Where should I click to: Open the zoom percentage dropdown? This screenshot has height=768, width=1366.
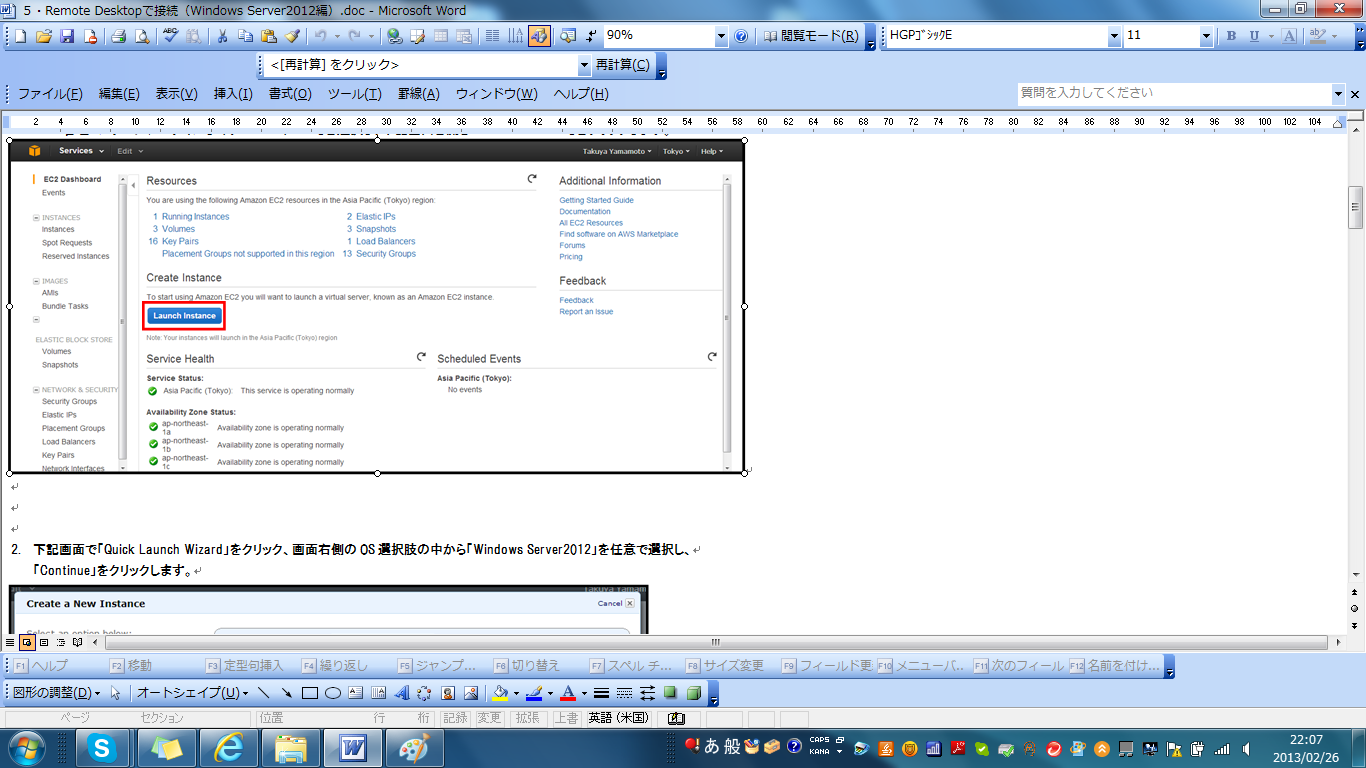click(x=721, y=36)
